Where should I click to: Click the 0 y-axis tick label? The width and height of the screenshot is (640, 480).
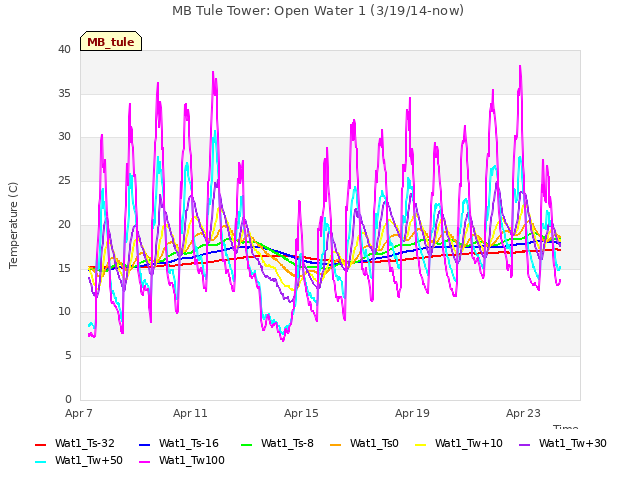pyautogui.click(x=68, y=399)
